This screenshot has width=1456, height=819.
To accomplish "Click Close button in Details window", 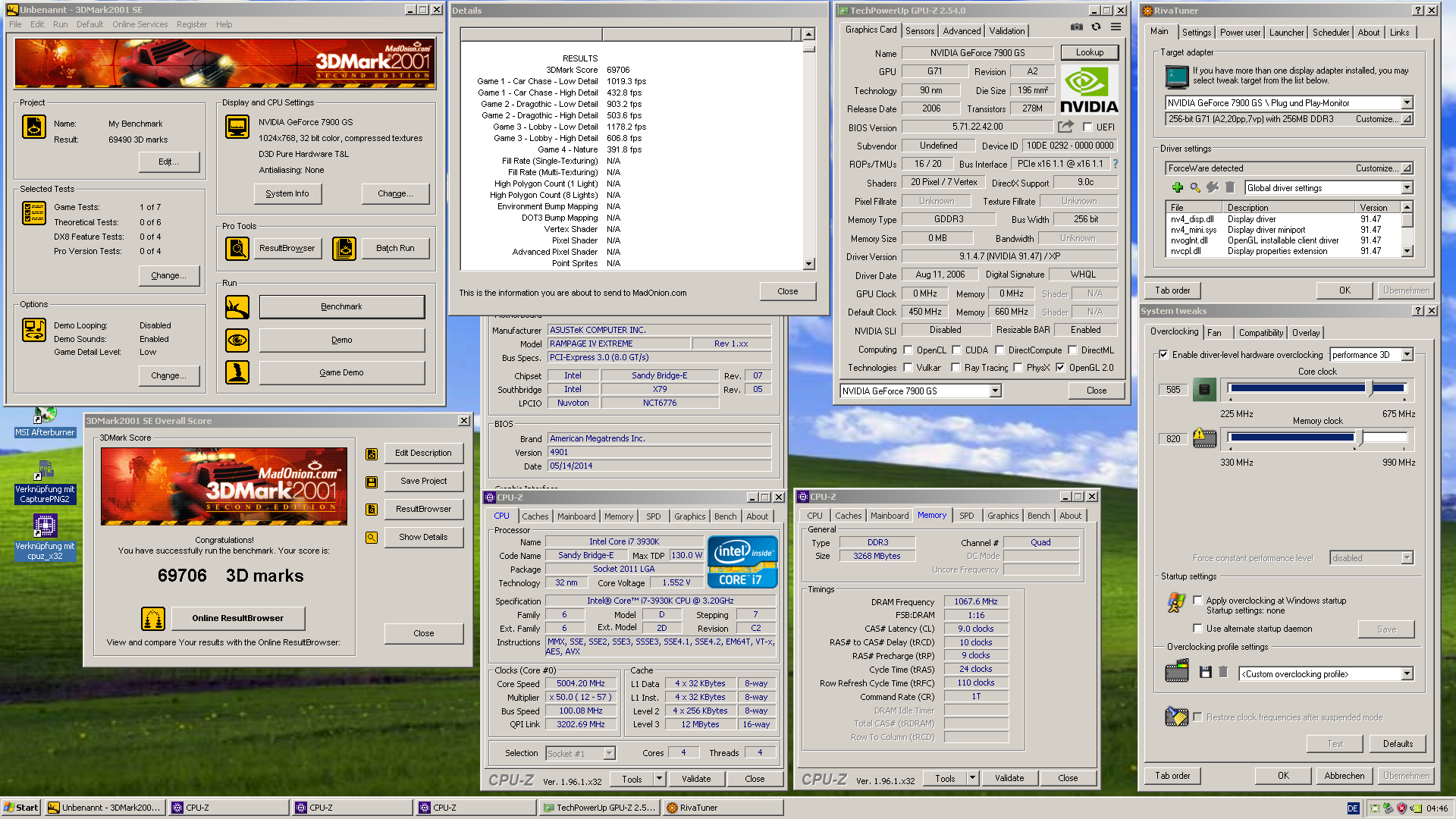I will point(787,291).
